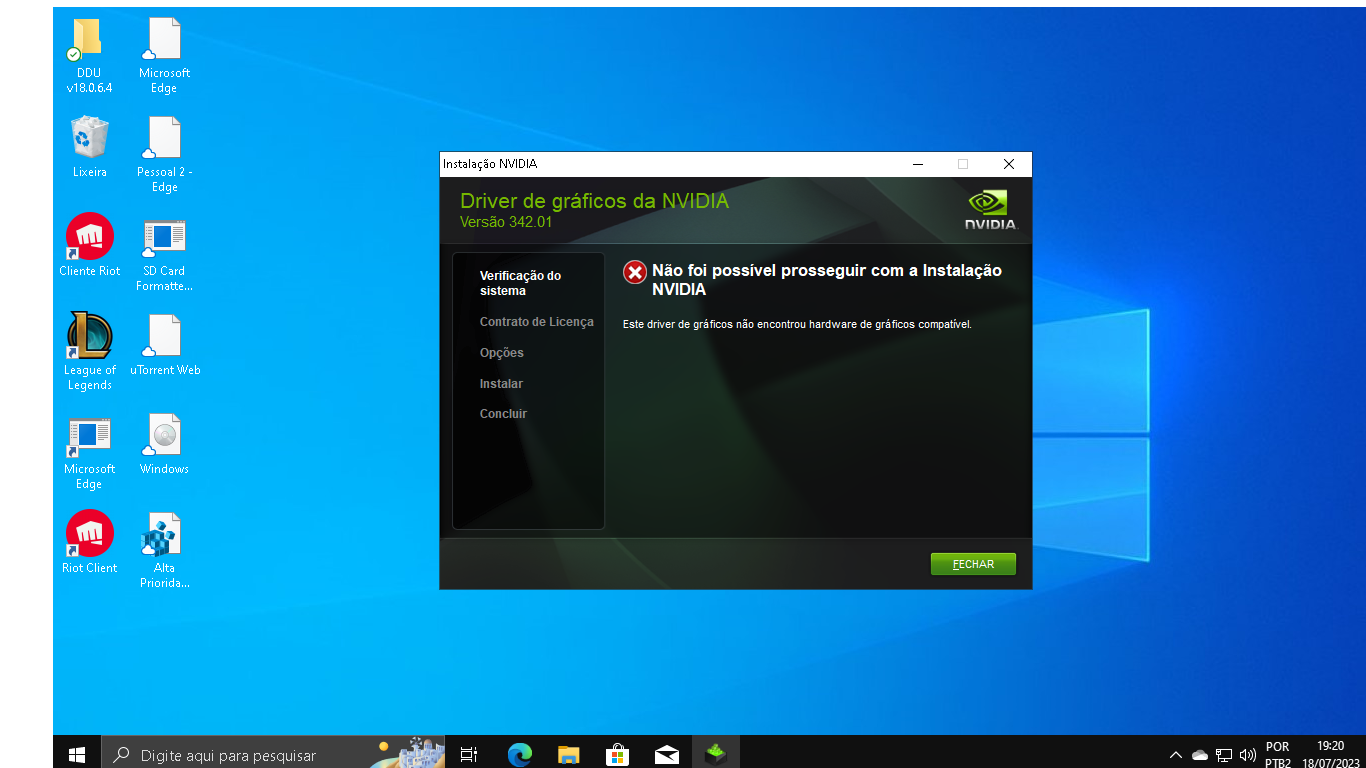Select the uTorrent Web desktop file
Screen dimensions: 1366x768
click(x=164, y=345)
